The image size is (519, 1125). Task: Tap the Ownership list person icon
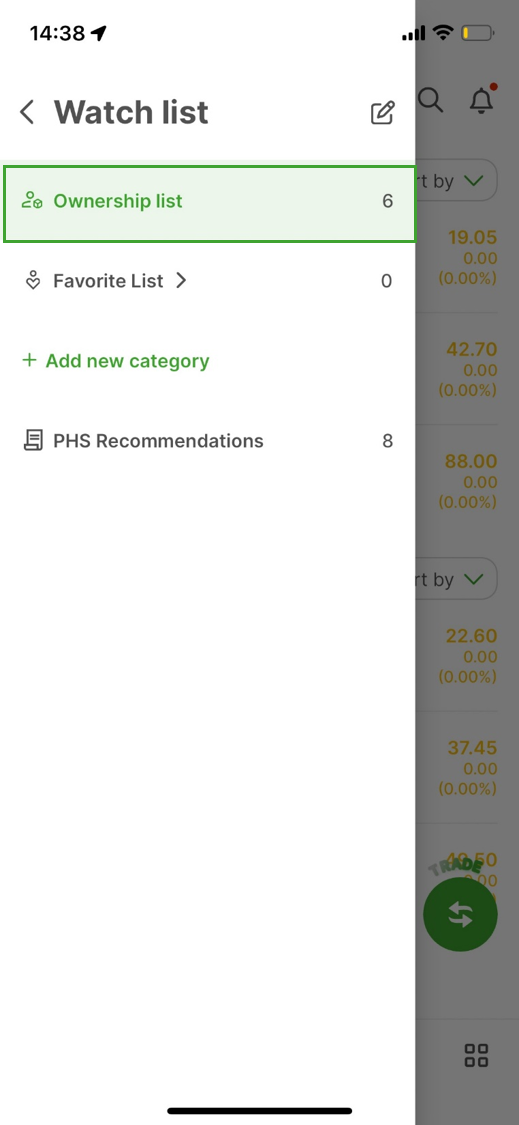point(32,201)
